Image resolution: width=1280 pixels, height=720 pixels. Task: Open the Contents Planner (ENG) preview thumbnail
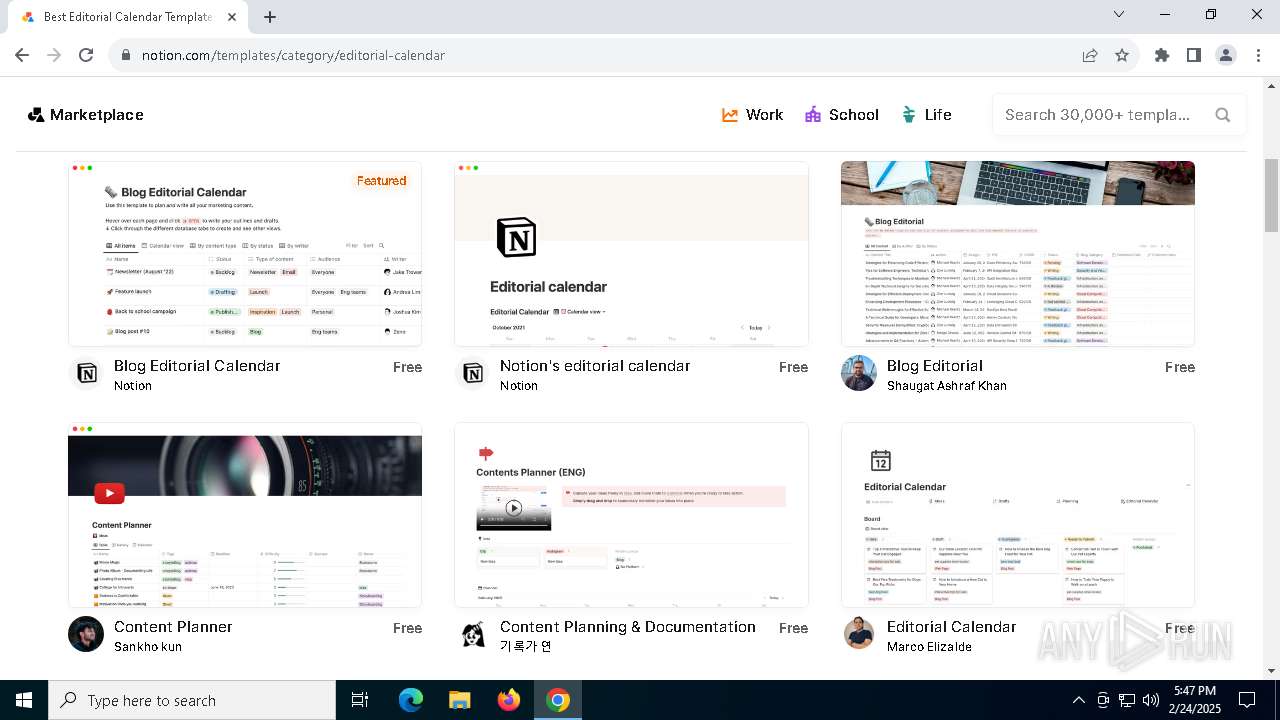(631, 515)
